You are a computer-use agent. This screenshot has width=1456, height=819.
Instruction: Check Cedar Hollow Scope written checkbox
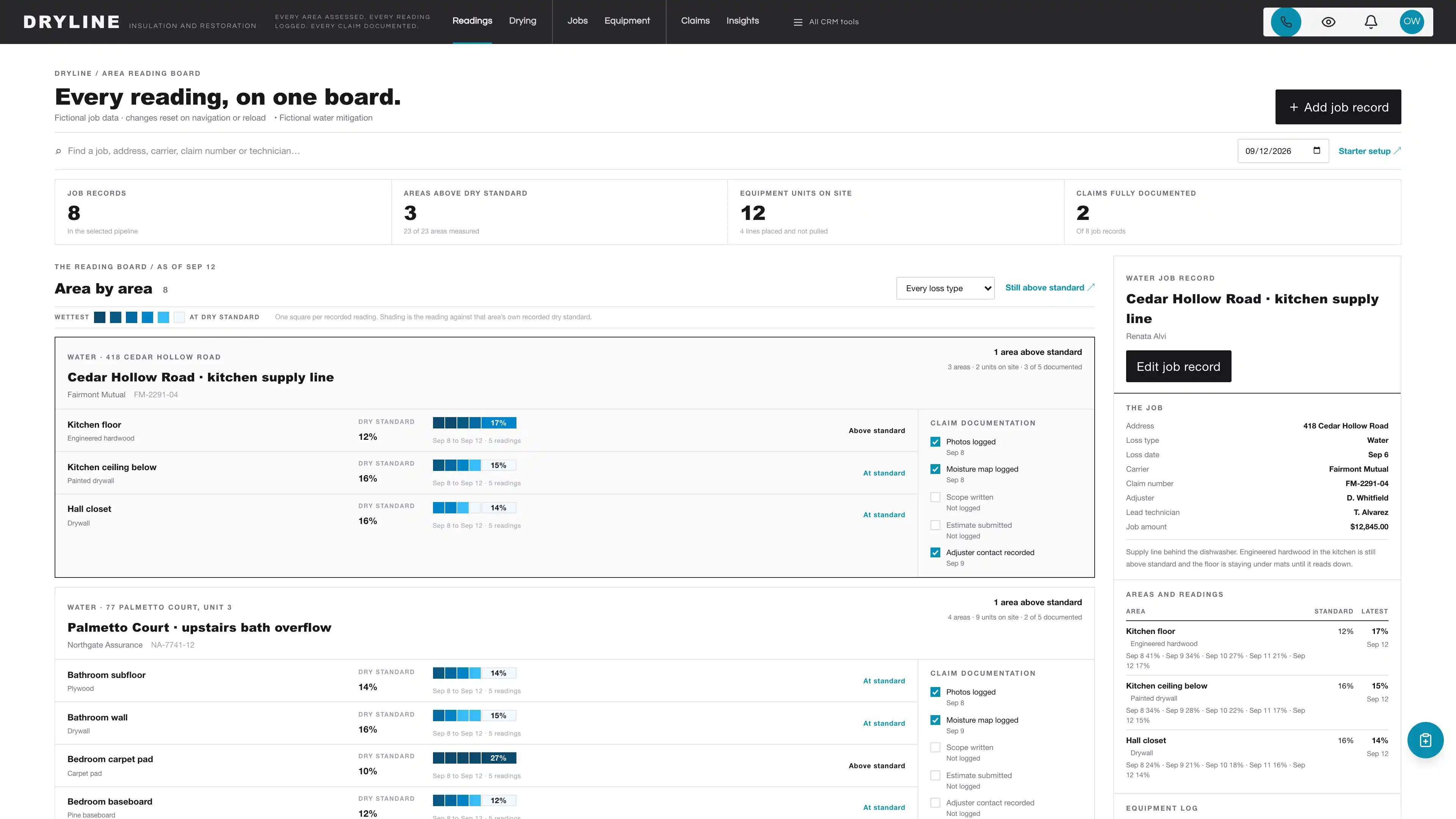(935, 497)
